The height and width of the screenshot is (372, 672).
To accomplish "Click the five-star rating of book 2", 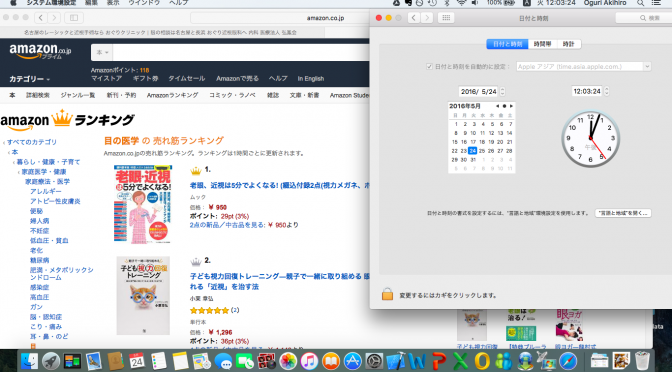I will coord(210,310).
